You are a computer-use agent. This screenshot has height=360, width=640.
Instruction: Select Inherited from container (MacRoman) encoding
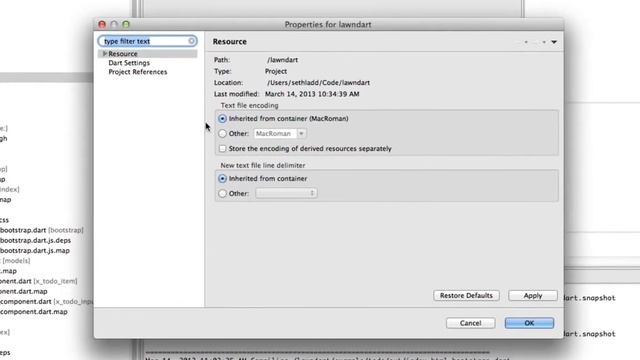coord(222,118)
